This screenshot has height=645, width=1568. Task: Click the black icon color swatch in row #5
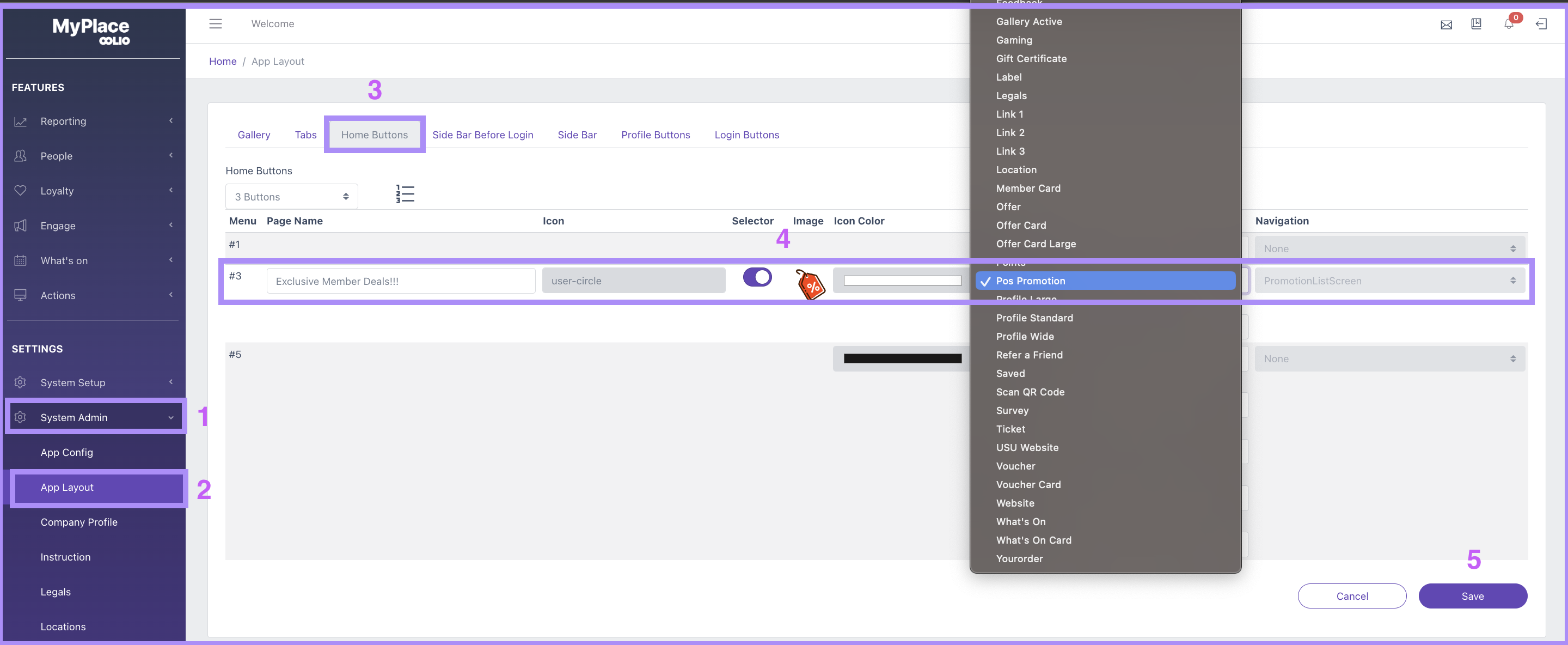pos(902,359)
